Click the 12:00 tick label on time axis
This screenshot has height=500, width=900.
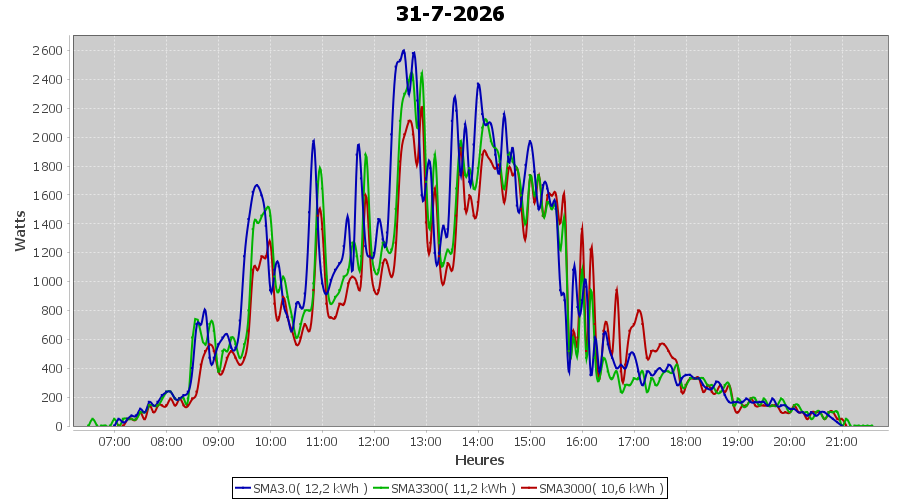(x=374, y=441)
